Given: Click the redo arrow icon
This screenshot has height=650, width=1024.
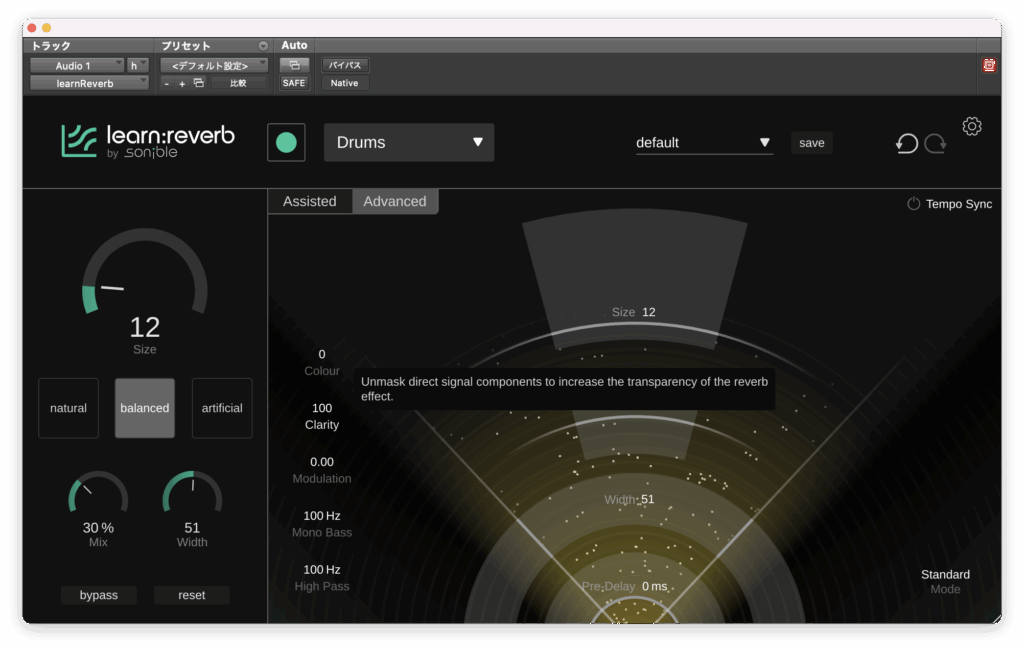Looking at the screenshot, I should [935, 143].
